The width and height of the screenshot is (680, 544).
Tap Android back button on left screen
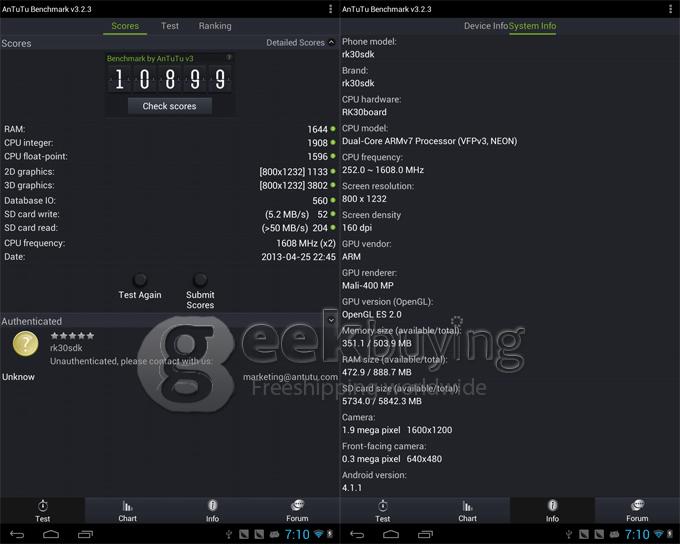point(17,534)
